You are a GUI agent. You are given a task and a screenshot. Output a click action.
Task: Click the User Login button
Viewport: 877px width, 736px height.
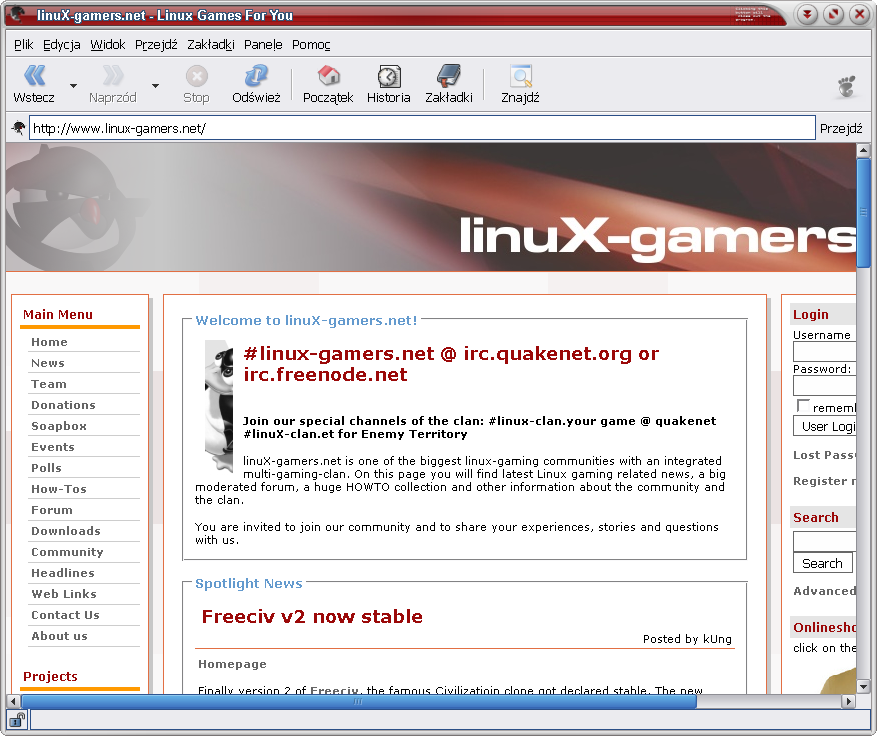824,426
